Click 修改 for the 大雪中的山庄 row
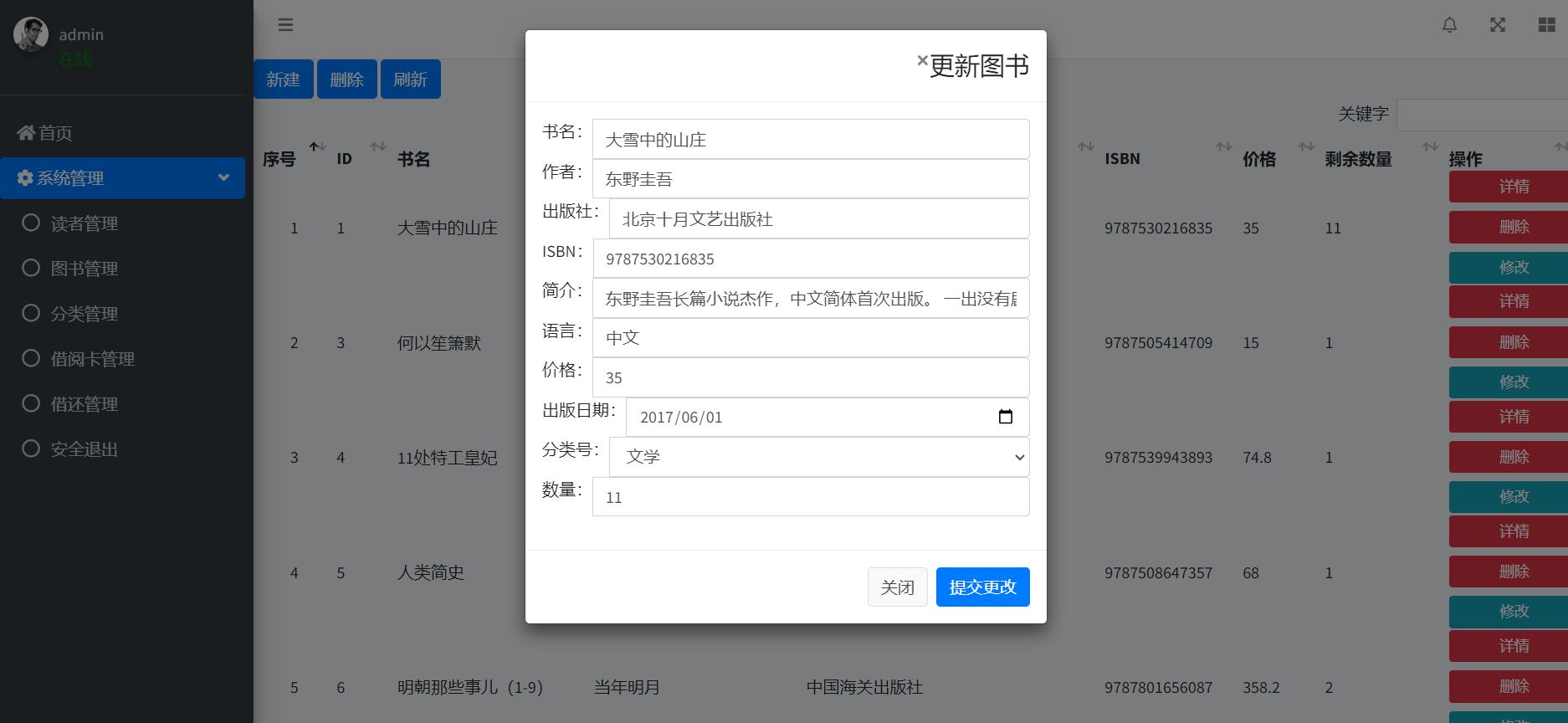The image size is (1568, 723). pos(1508,267)
